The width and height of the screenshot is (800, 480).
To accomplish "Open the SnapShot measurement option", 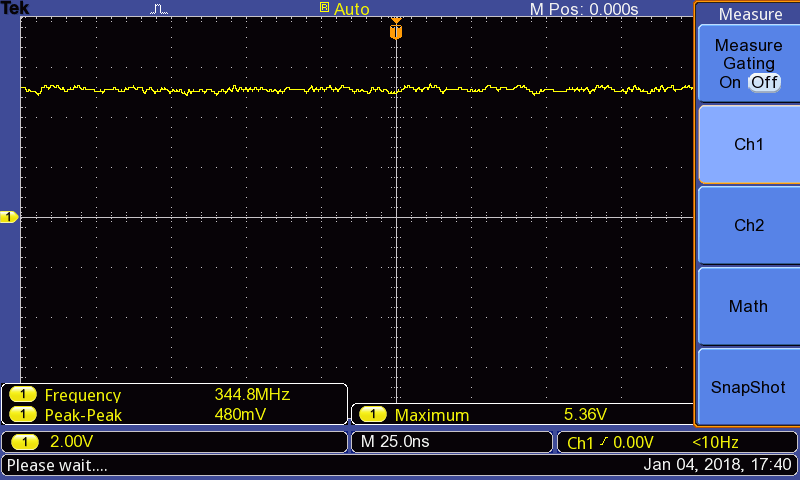I will tap(748, 387).
